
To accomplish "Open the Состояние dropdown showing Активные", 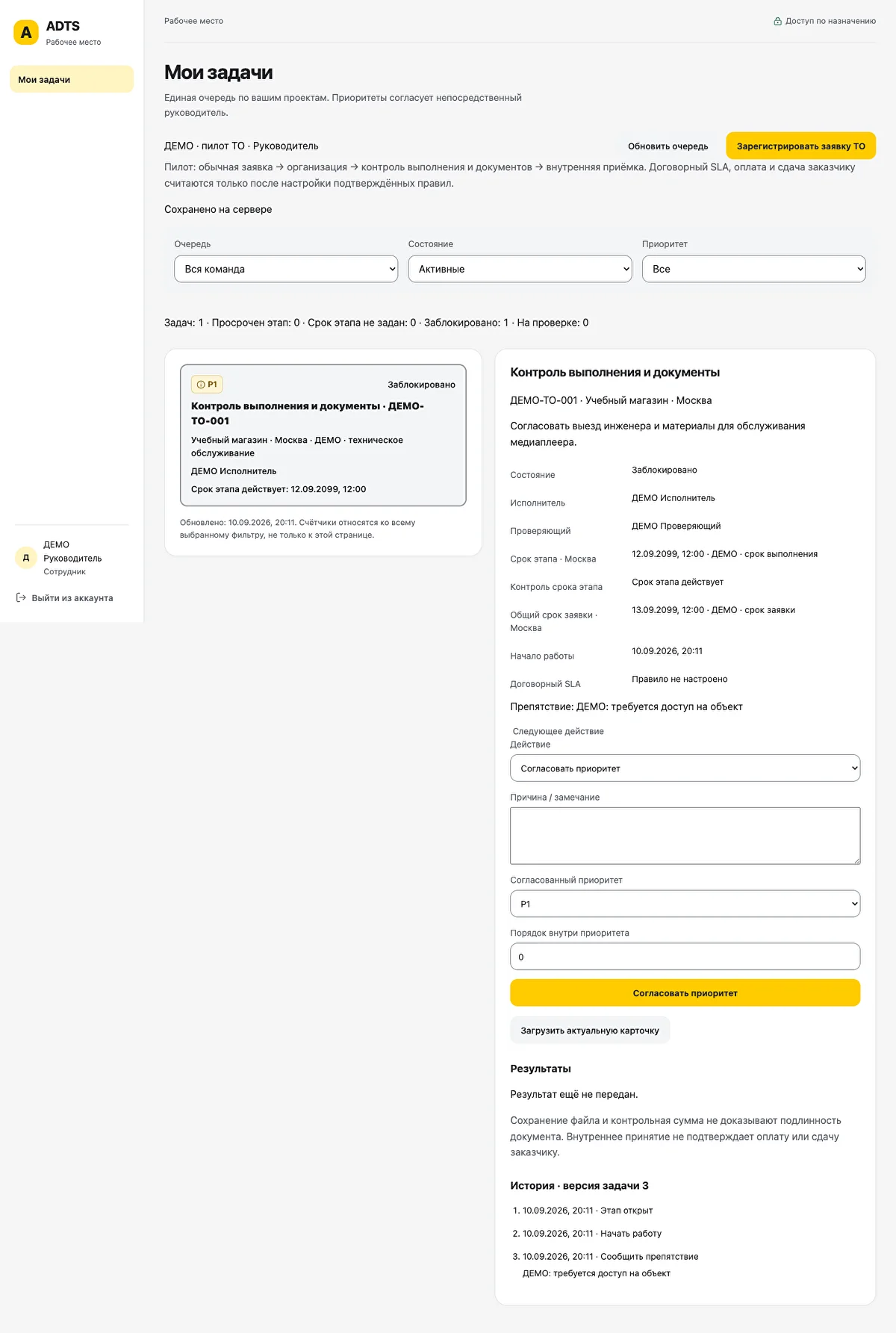I will [520, 269].
